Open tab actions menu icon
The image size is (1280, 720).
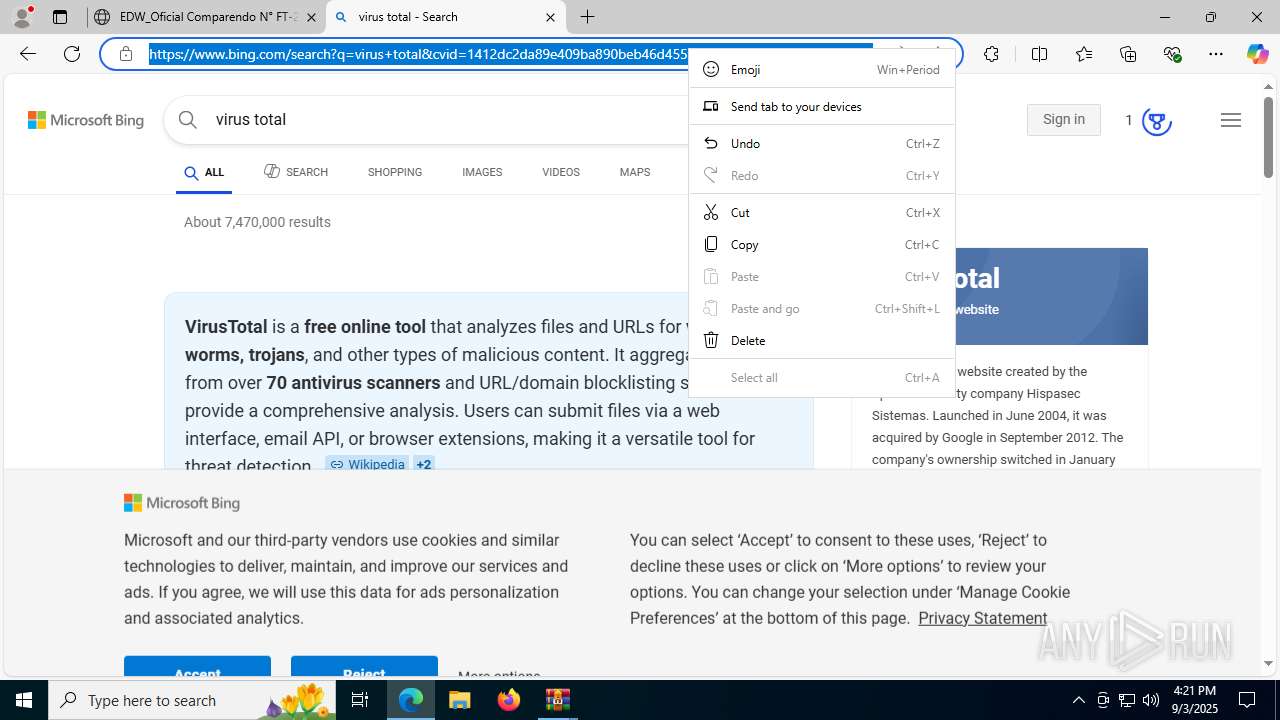(x=60, y=17)
